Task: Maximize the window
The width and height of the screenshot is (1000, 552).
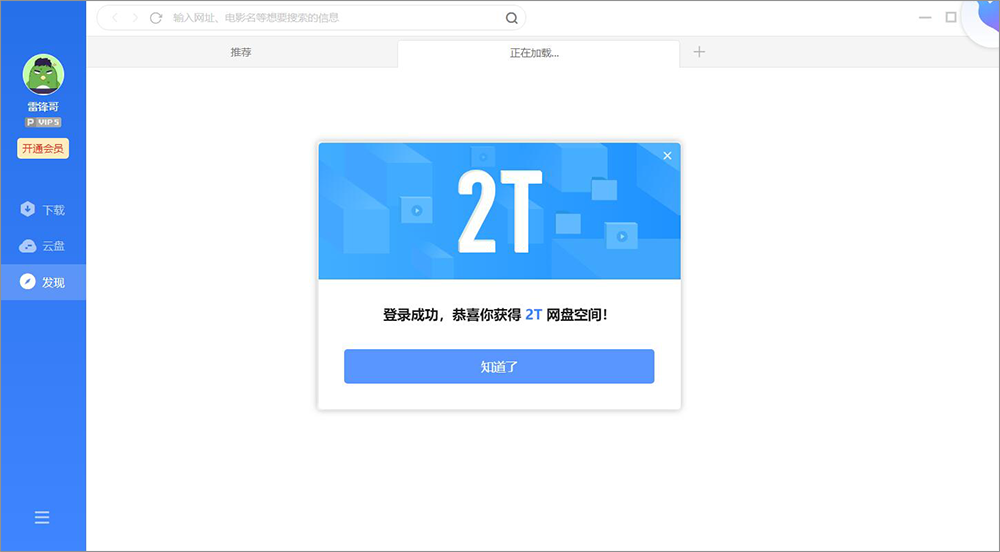Action: (x=951, y=17)
